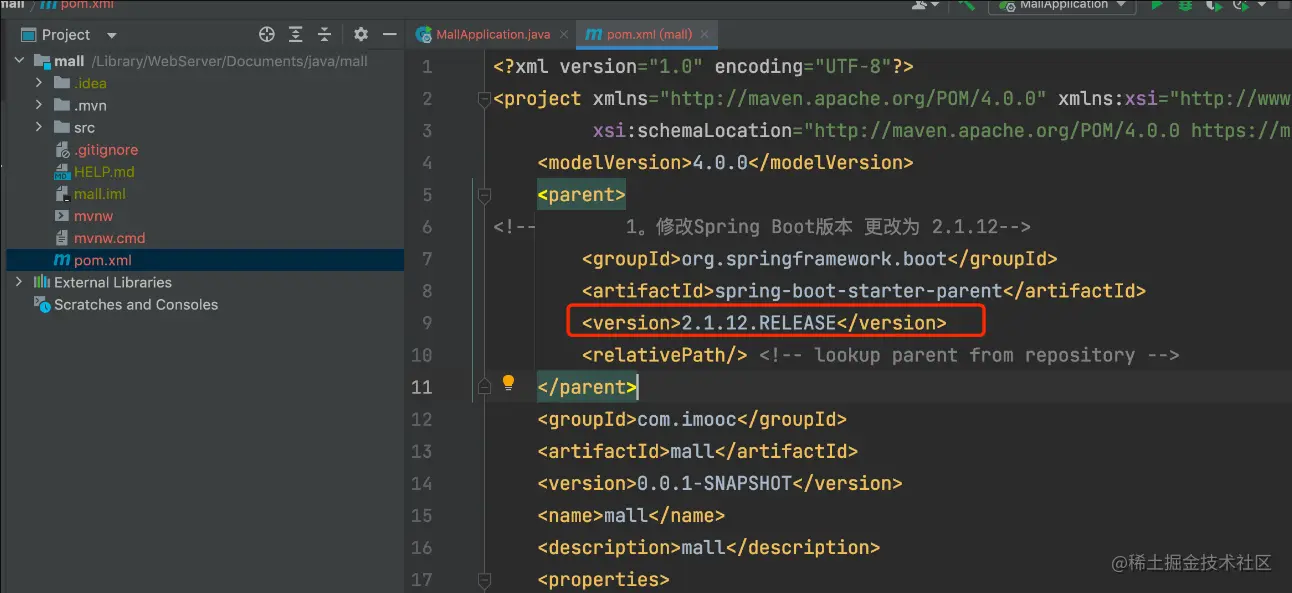Collapse the mall root folder

(19, 61)
